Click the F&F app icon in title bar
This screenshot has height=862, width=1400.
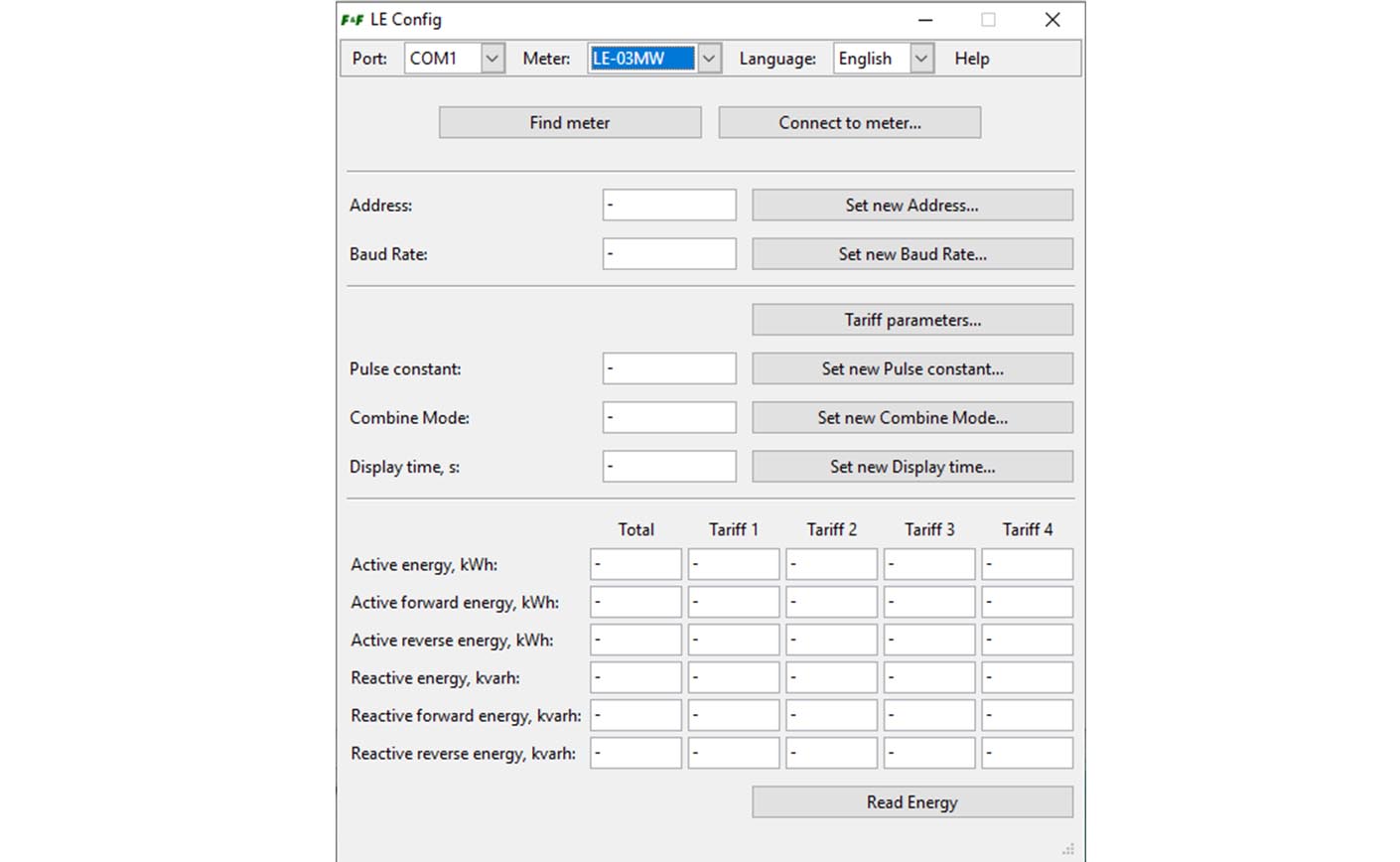click(351, 20)
